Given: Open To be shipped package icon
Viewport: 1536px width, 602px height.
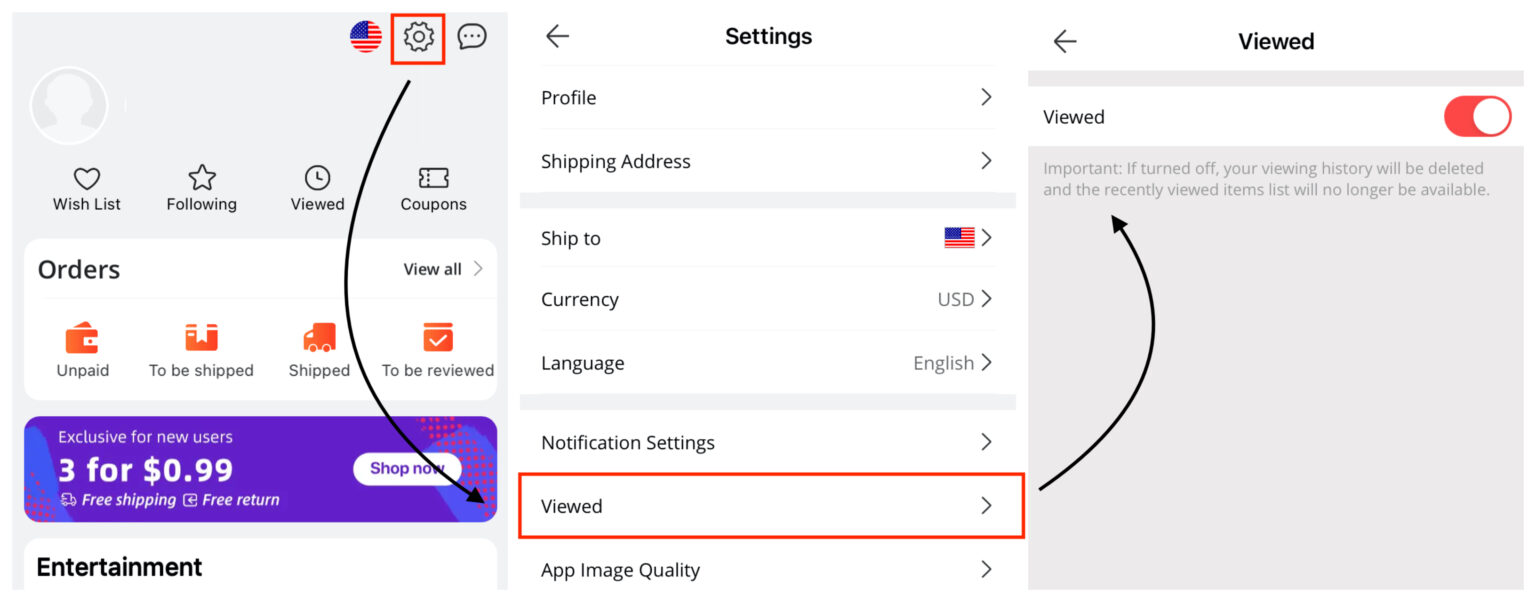Looking at the screenshot, I should pyautogui.click(x=201, y=337).
